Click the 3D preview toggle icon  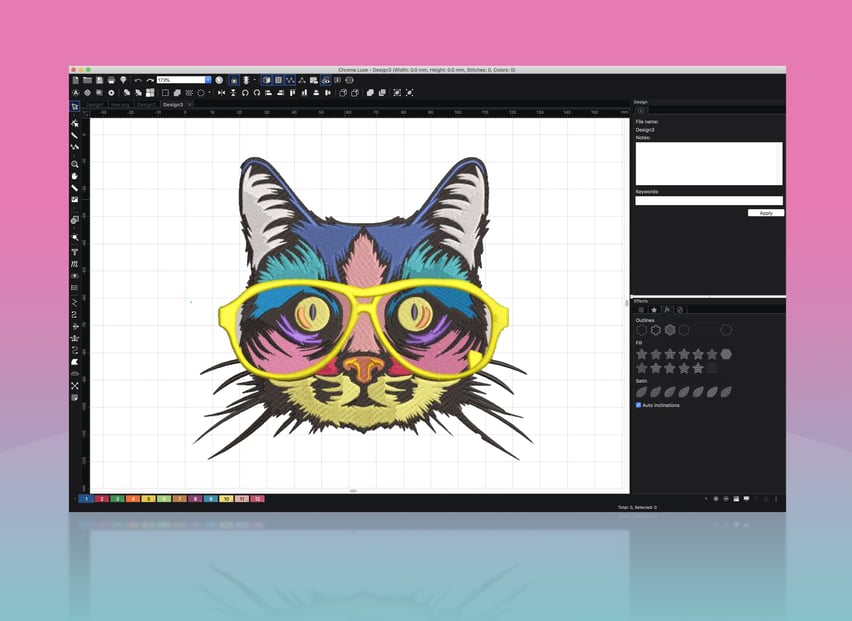coord(266,80)
